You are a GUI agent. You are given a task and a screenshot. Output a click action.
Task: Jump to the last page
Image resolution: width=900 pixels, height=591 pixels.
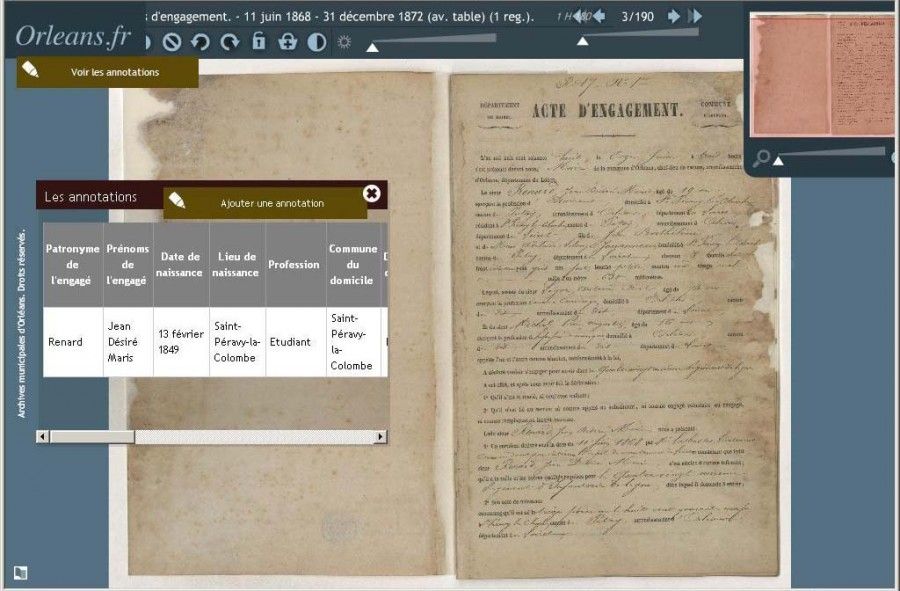click(x=696, y=16)
